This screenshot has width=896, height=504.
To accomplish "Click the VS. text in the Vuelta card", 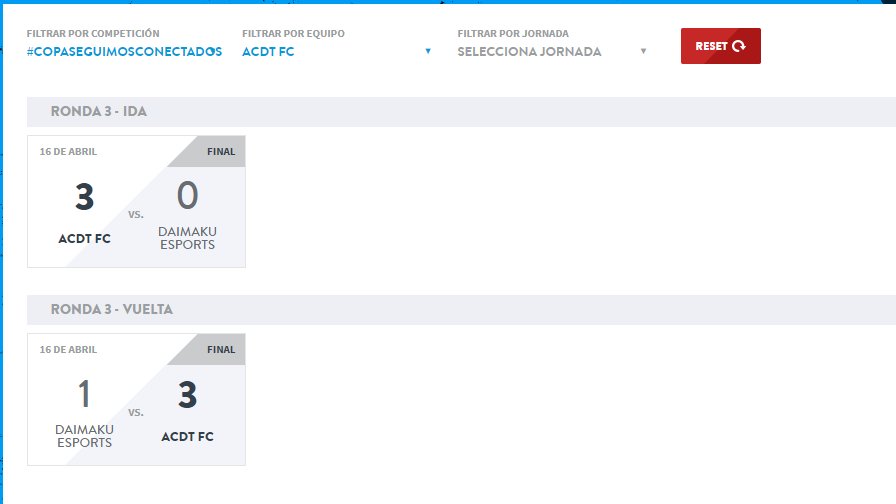I will (x=136, y=413).
